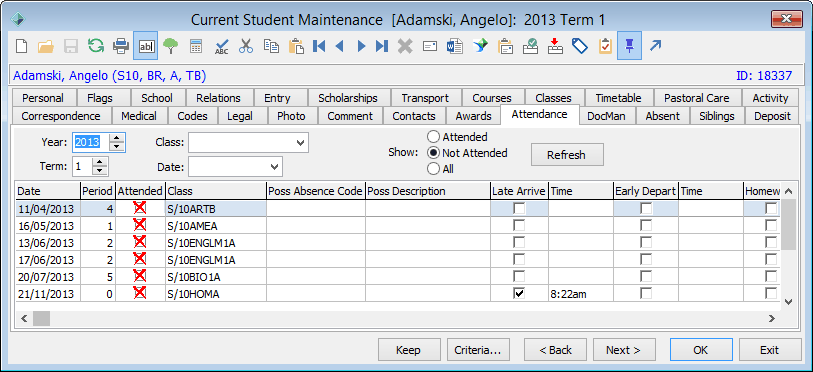The image size is (813, 372).
Task: Check Late Arrive for 17/06/2013 row
Action: (x=518, y=259)
